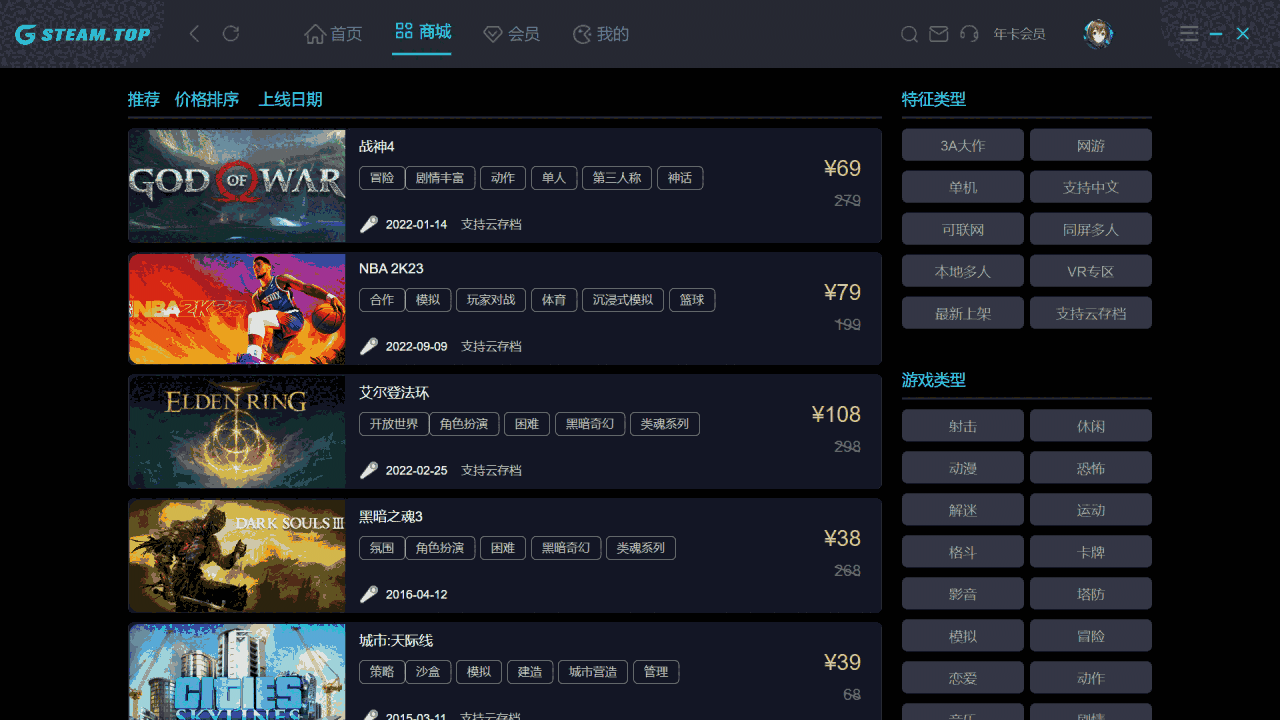Sort games by 上线日期
The height and width of the screenshot is (720, 1280).
(x=290, y=99)
